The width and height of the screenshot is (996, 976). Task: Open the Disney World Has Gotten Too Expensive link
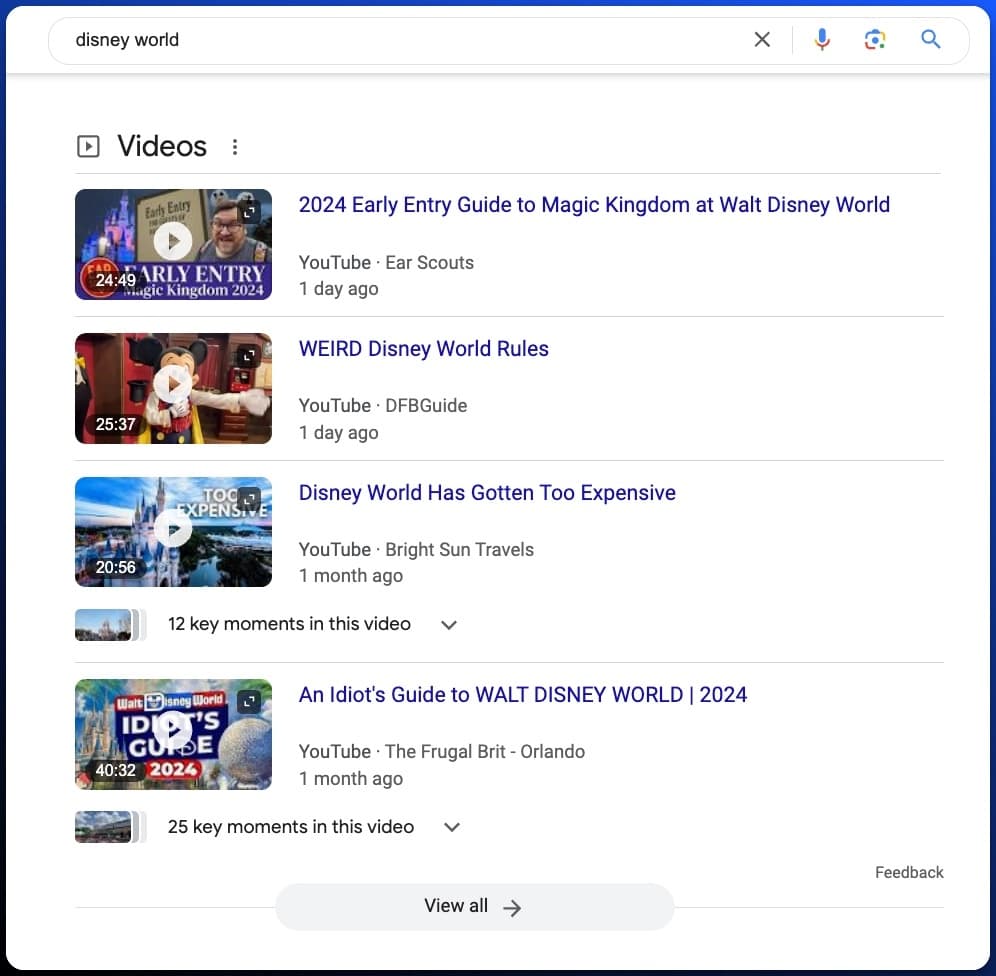[x=487, y=493]
